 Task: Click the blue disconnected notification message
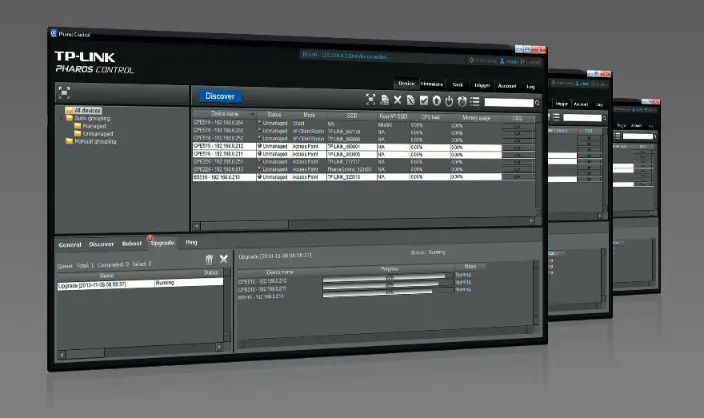pyautogui.click(x=345, y=56)
